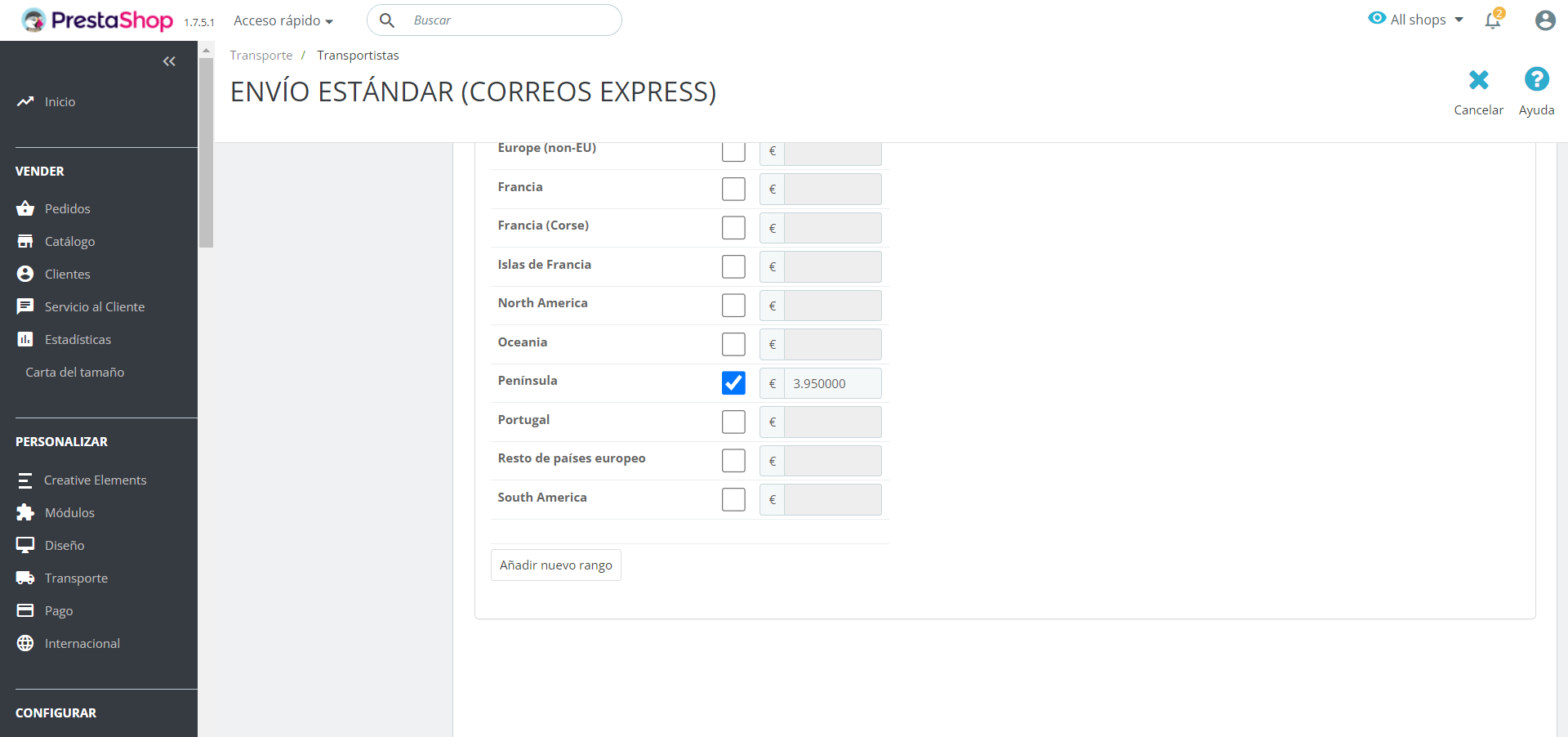Go to Transporte breadcrumb link
This screenshot has height=737, width=1568.
261,56
